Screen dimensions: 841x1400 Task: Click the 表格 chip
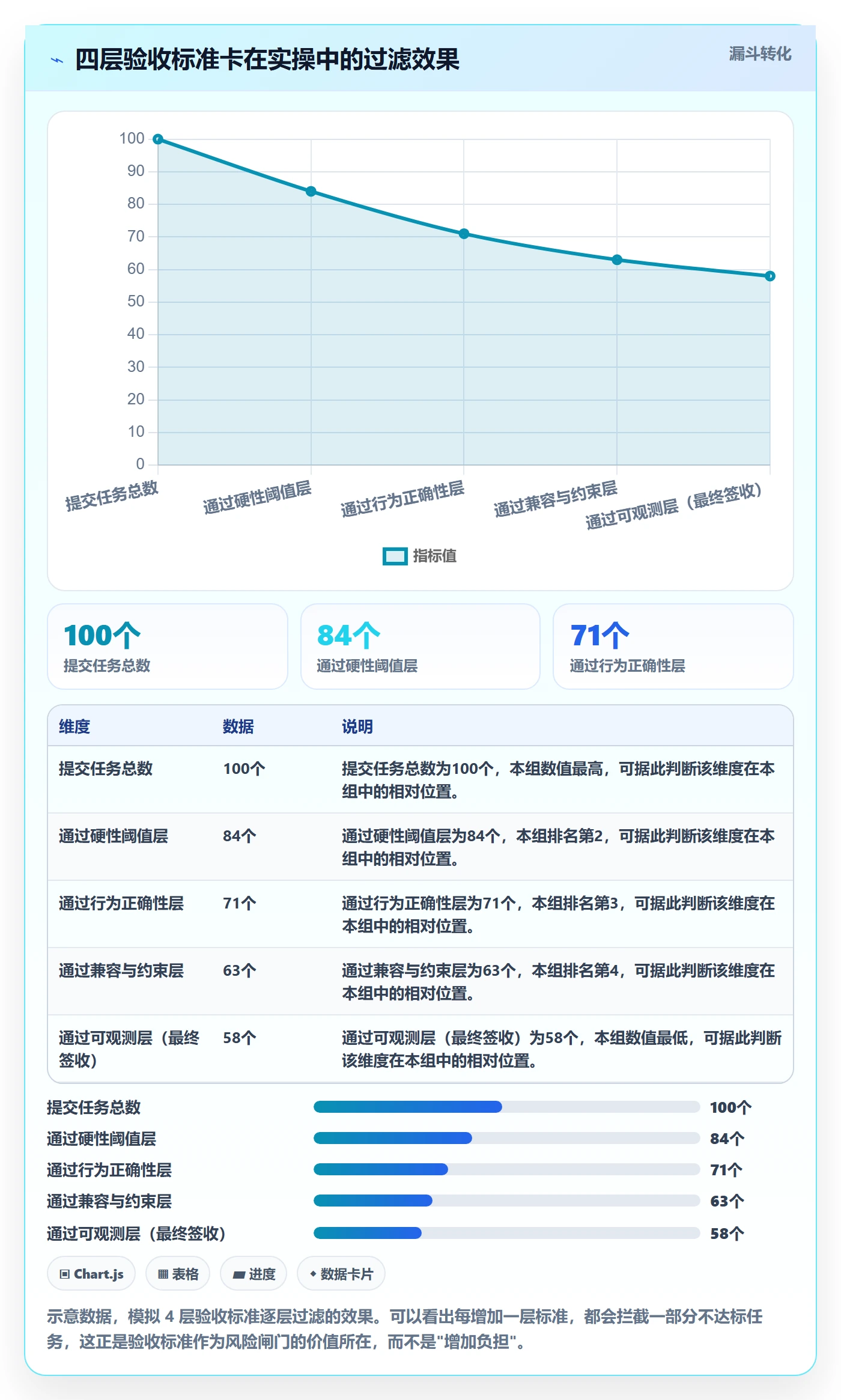[x=178, y=1274]
